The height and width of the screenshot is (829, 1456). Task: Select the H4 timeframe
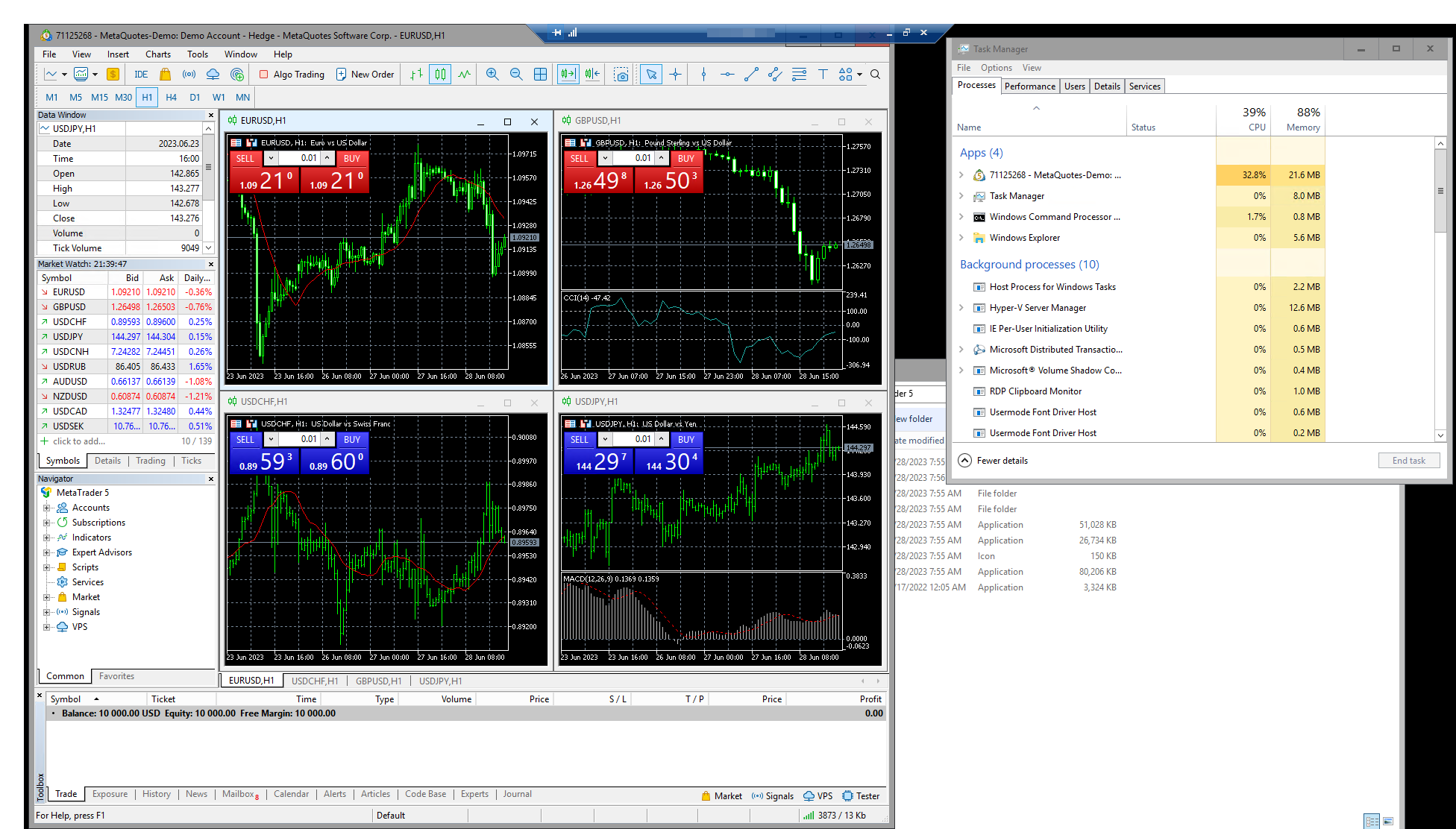[x=171, y=98]
